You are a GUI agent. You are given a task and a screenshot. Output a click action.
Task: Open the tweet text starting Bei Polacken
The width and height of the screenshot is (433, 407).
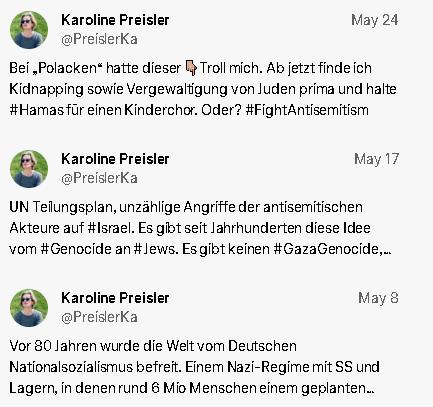[x=203, y=89]
